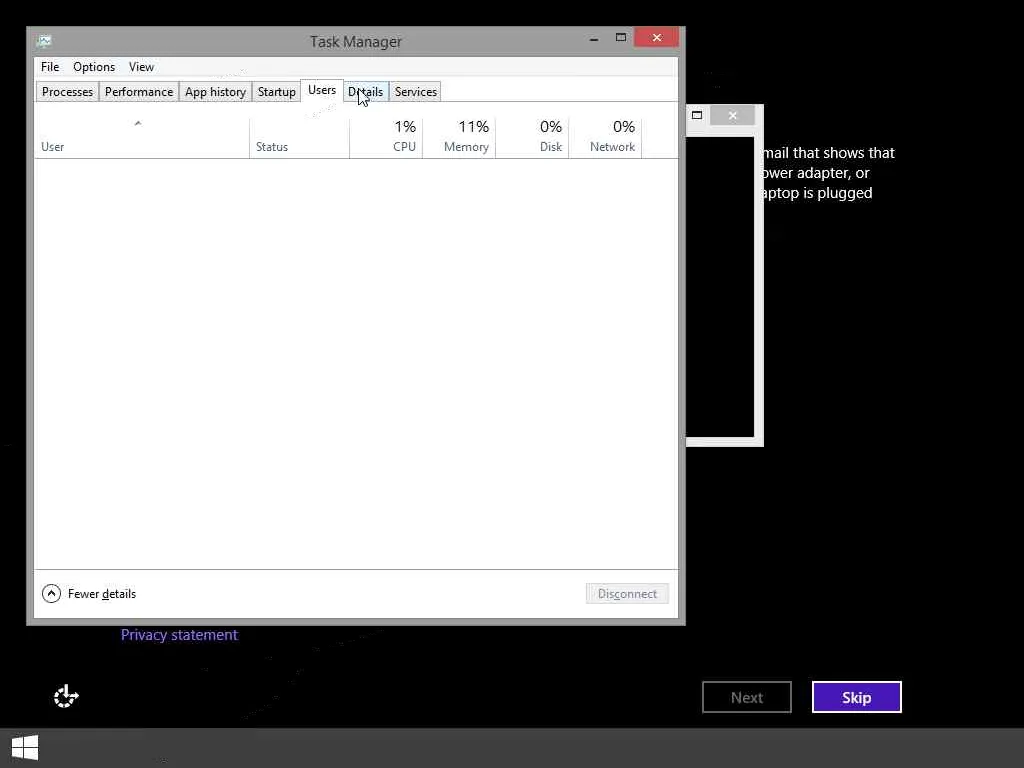Sort by the Disk column header
Viewport: 1024px width, 768px height.
(532, 137)
